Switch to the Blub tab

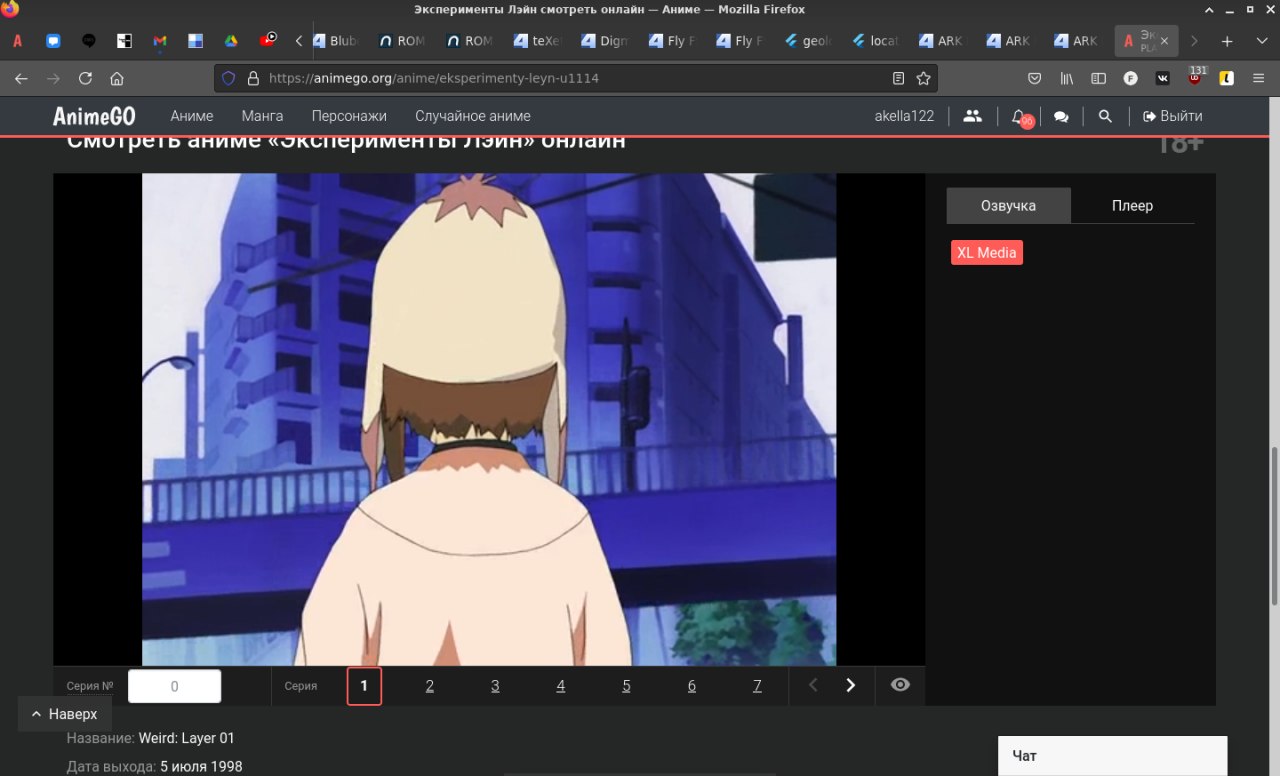pyautogui.click(x=336, y=41)
